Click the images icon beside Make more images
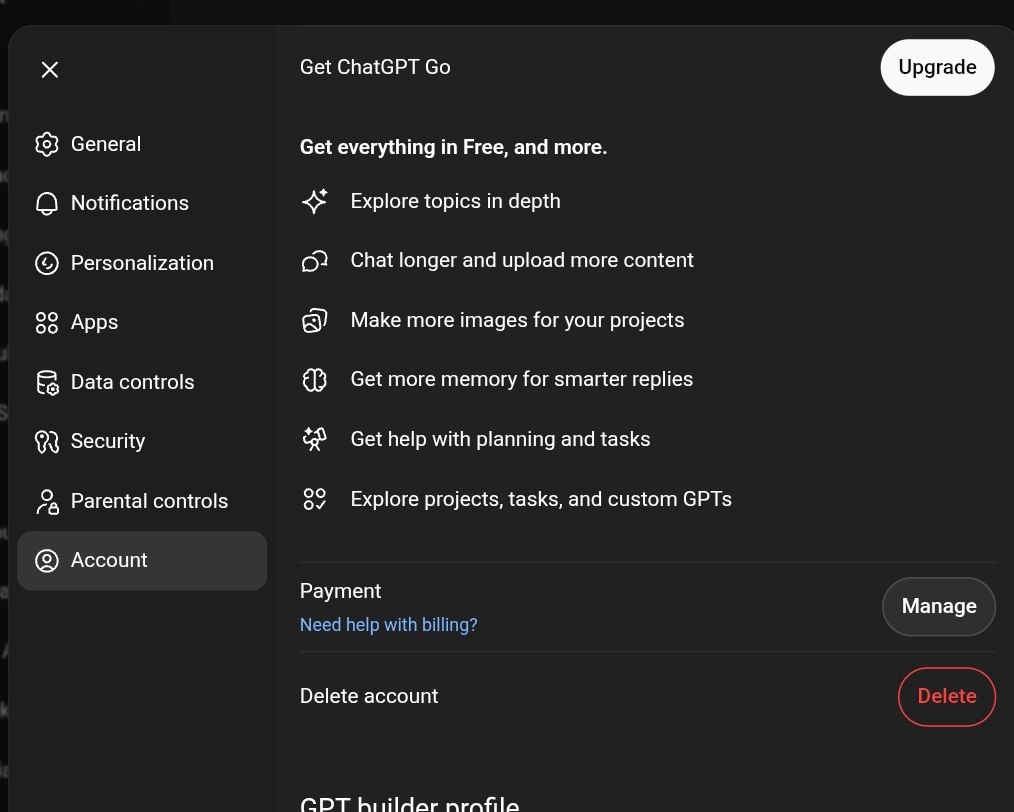The height and width of the screenshot is (812, 1014). [x=315, y=320]
